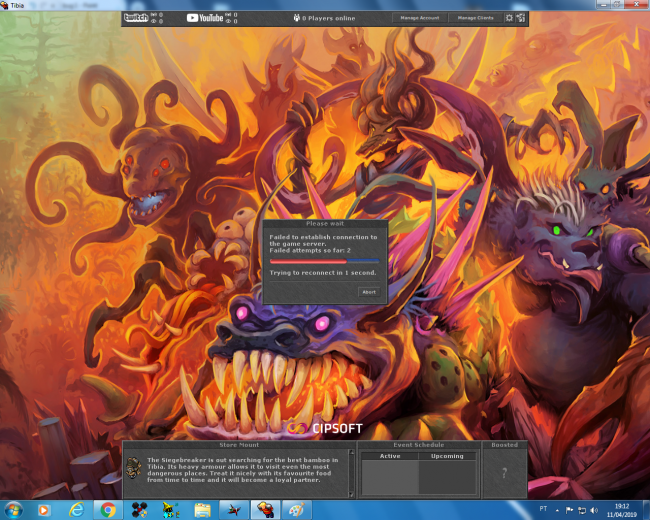Click the YouTube live streams count icon

228,15
